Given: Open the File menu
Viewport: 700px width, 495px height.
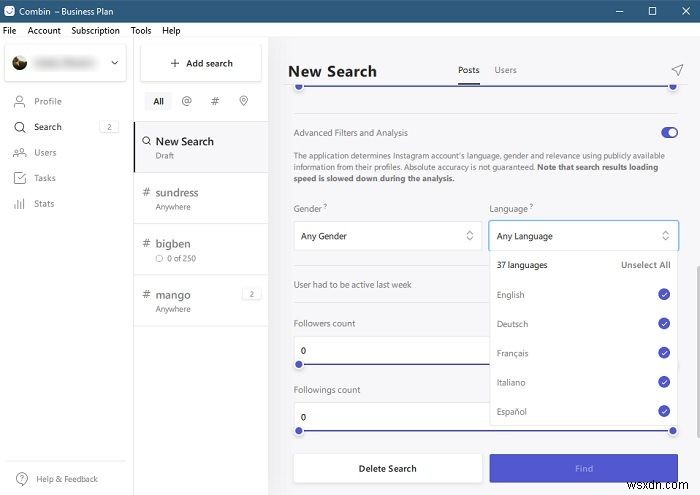Looking at the screenshot, I should 9,30.
